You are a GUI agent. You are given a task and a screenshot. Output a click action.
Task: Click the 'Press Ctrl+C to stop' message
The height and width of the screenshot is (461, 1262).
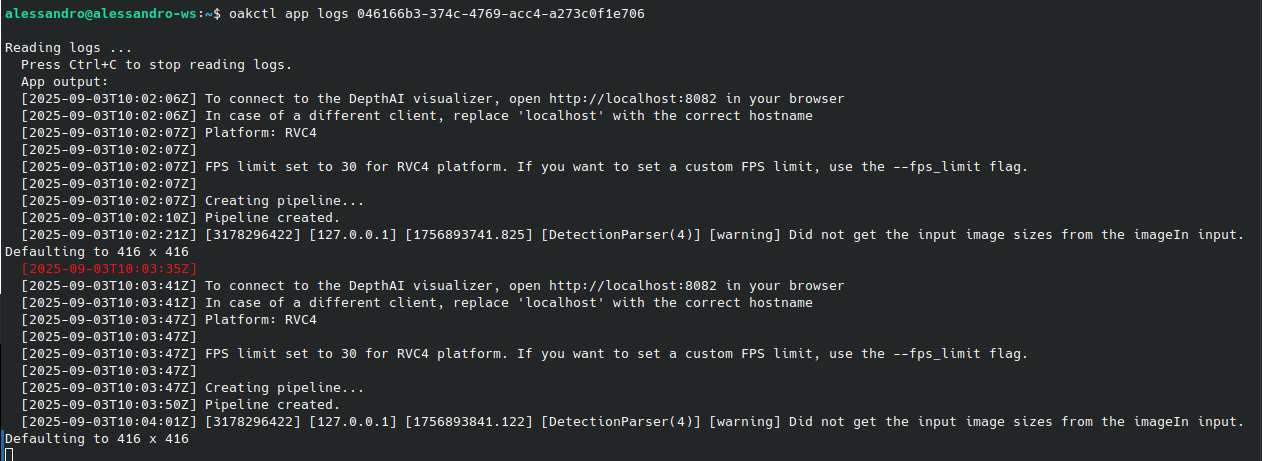[x=156, y=65]
